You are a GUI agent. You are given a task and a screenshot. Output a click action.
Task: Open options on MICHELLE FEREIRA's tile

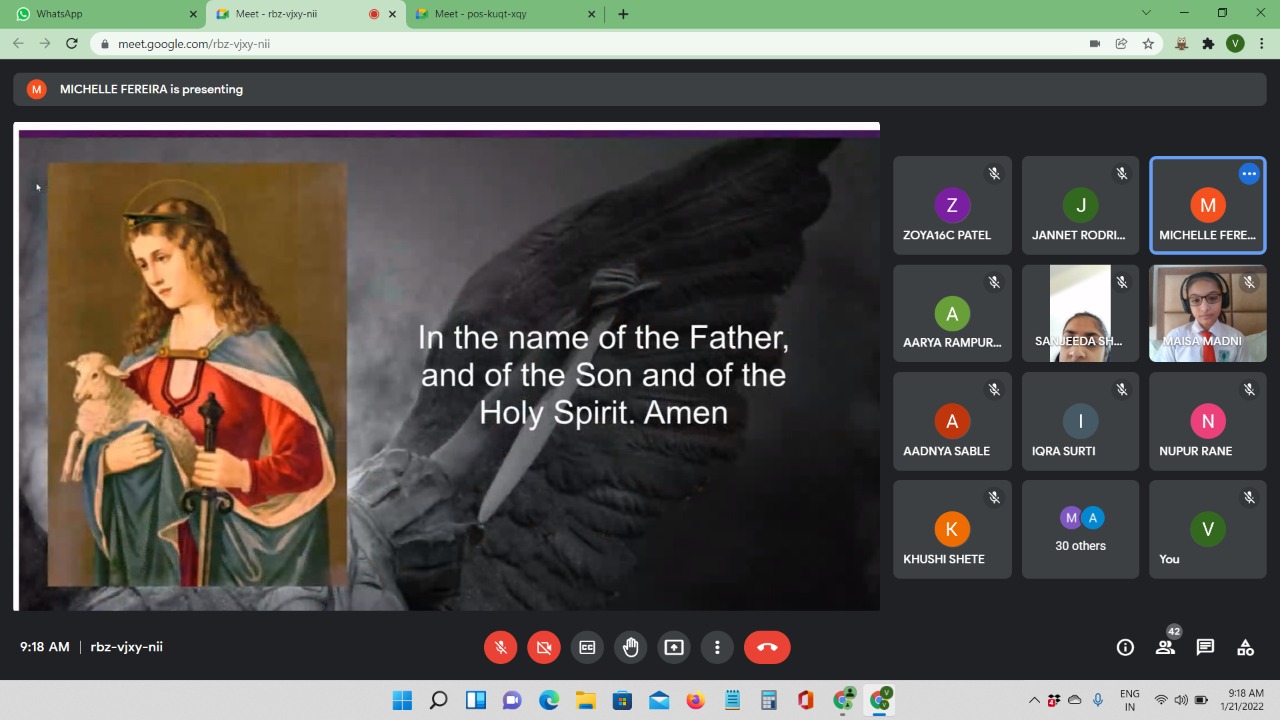pos(1249,174)
